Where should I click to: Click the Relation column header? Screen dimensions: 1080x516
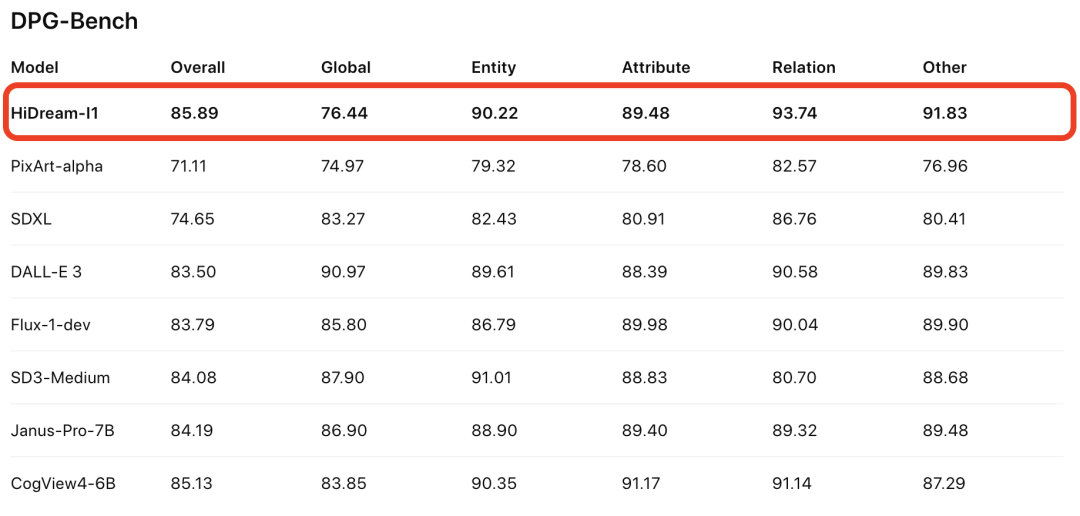[x=803, y=68]
